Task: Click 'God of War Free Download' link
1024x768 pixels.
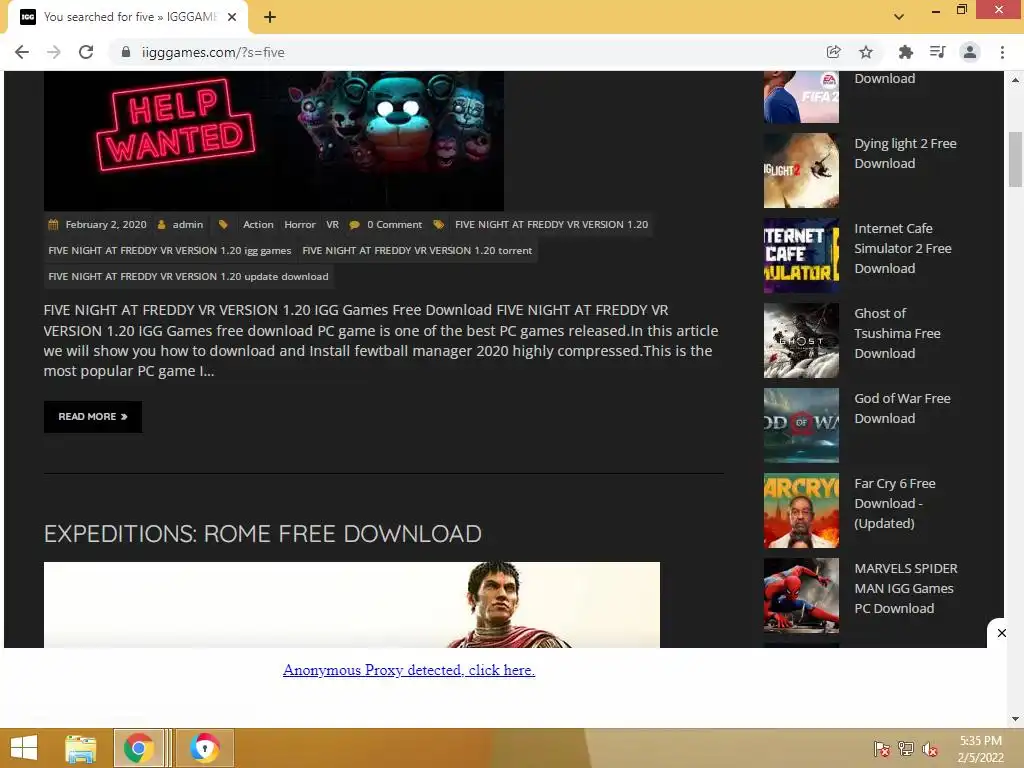Action: (903, 408)
